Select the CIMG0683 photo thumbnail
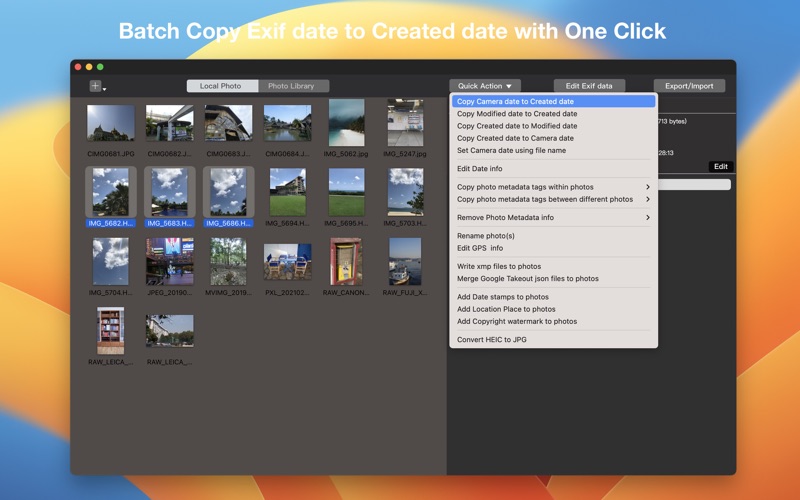Screen dimensions: 800x500 point(229,123)
